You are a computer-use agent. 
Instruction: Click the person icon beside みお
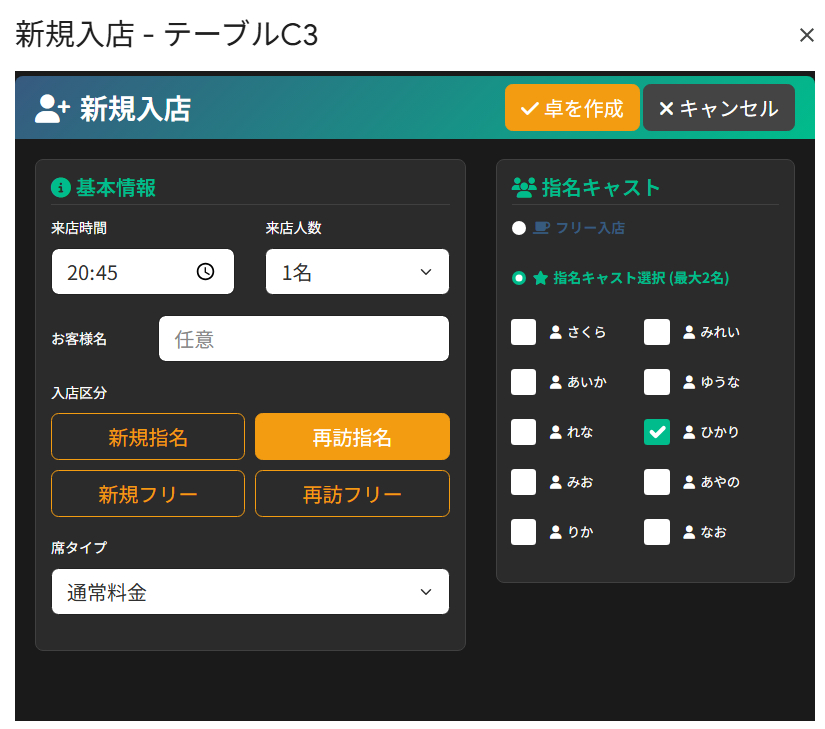(x=556, y=482)
